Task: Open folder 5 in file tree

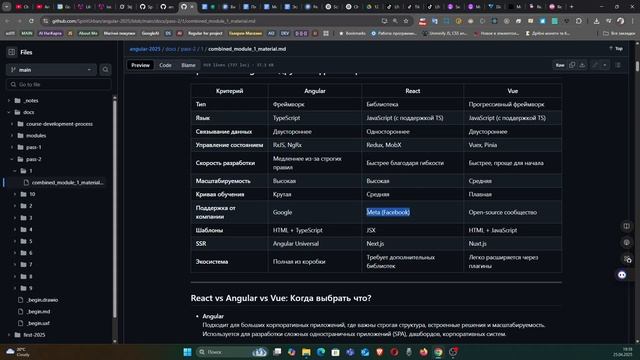Action: (30, 241)
